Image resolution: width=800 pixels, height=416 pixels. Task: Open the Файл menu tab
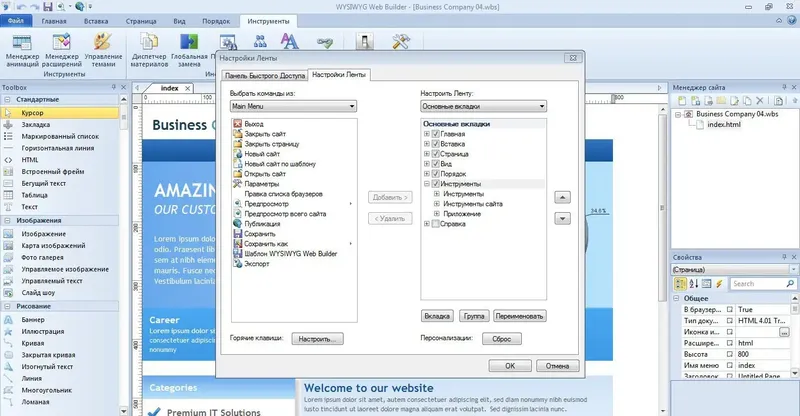pos(16,21)
